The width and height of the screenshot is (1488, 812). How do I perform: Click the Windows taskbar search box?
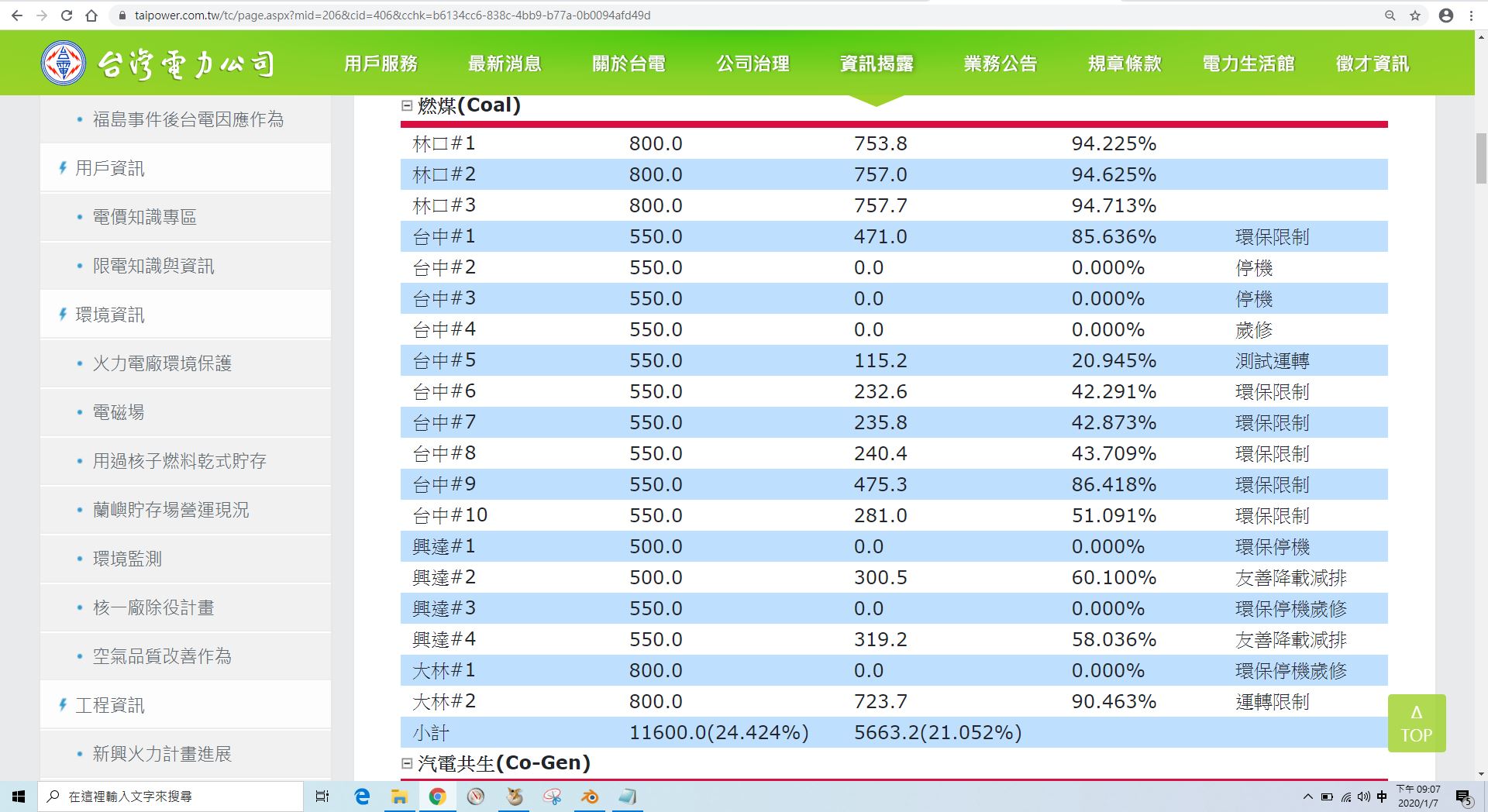[170, 797]
